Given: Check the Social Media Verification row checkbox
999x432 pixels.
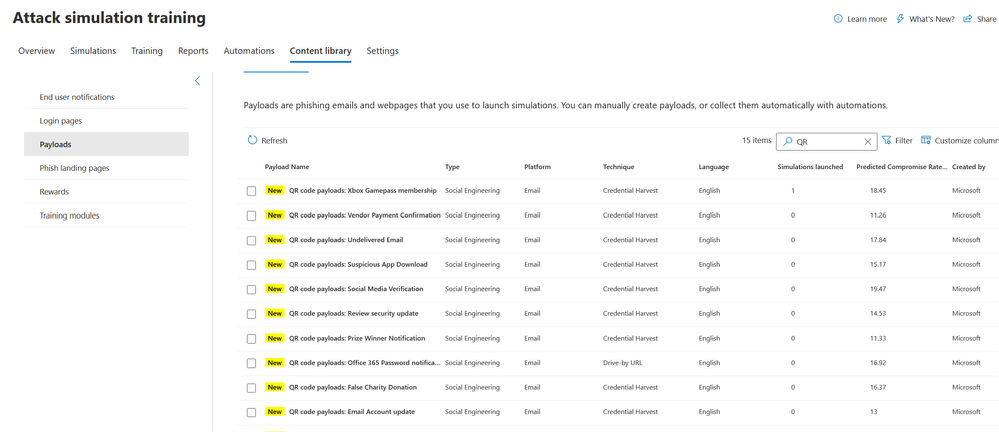Looking at the screenshot, I should click(252, 289).
